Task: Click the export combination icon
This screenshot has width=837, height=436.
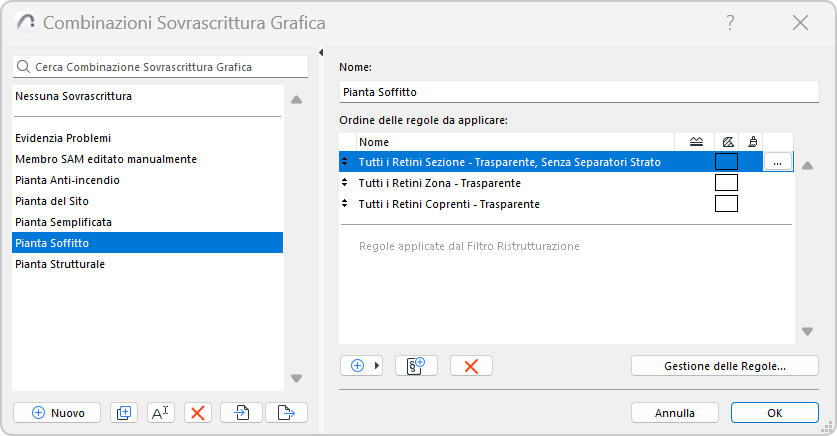Action: [x=286, y=412]
